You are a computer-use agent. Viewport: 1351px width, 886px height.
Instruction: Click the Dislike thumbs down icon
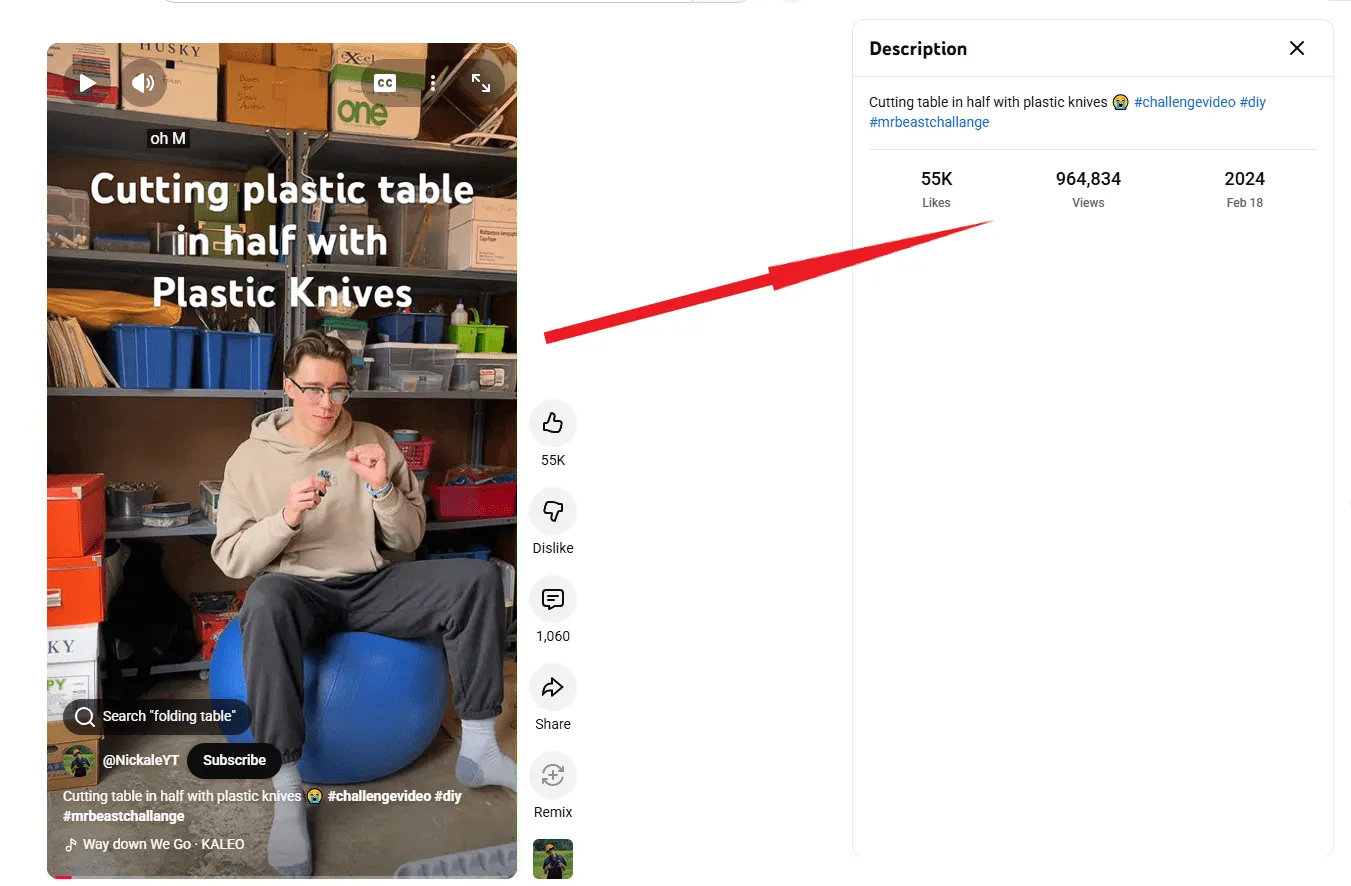(553, 512)
